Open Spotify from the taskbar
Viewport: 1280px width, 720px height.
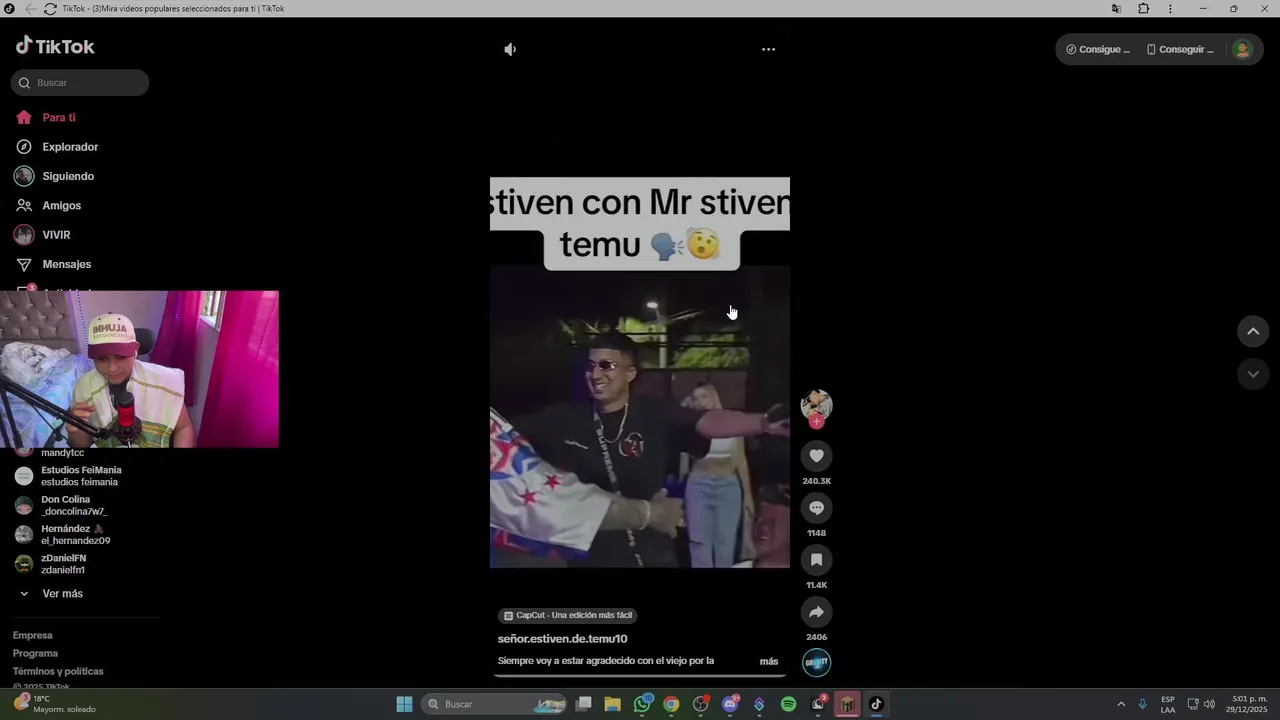788,704
